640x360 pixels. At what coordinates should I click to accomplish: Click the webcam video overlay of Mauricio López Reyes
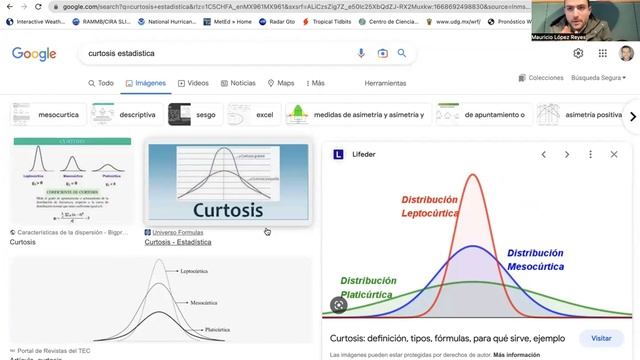click(x=585, y=20)
